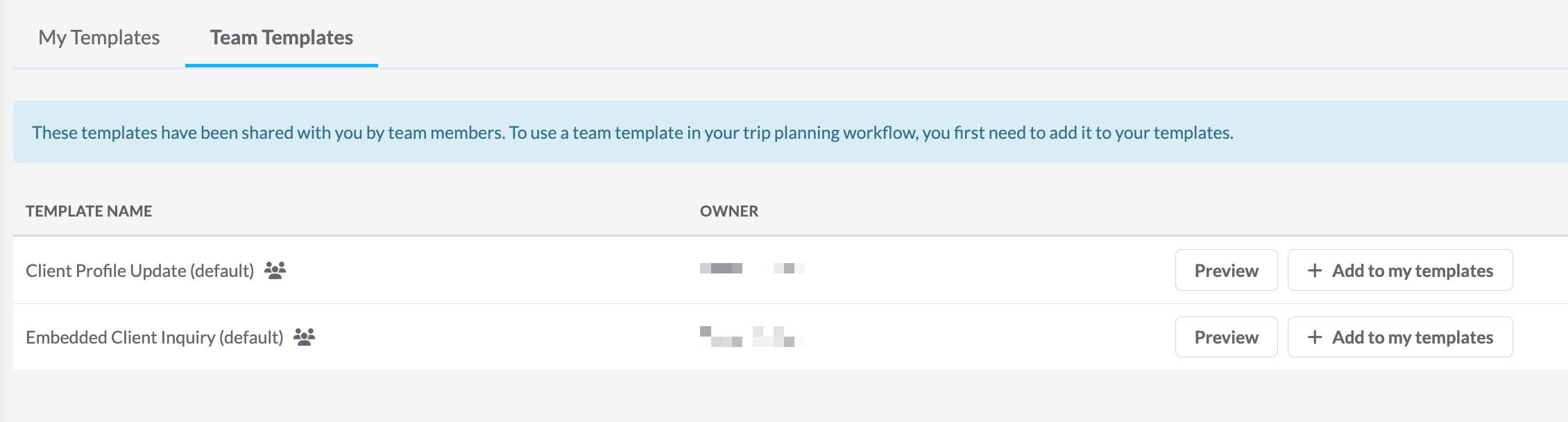Add Client Profile Update to my templates

tap(1412, 270)
